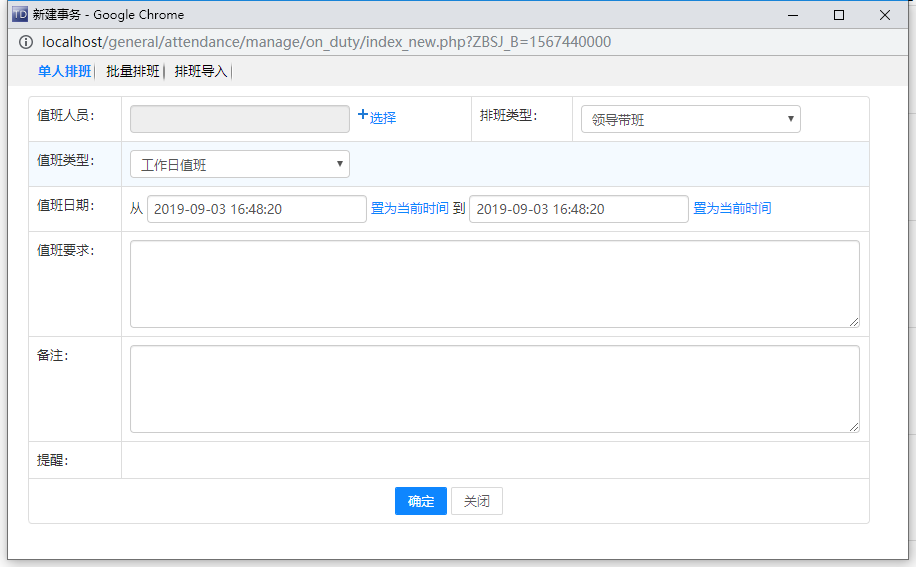Focus the 值班要求 text area

(x=494, y=284)
